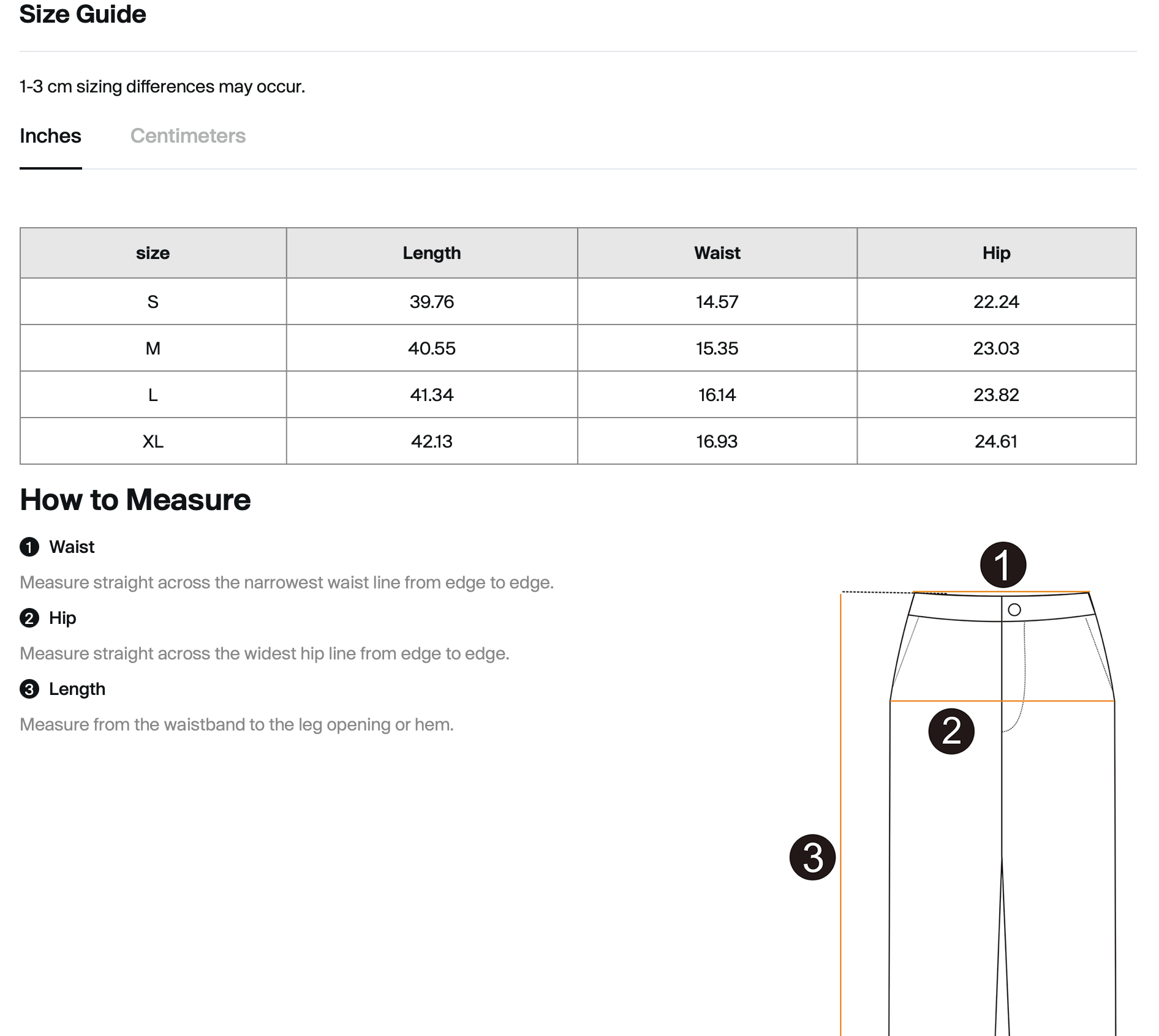Select the Inches tab

pyautogui.click(x=50, y=135)
